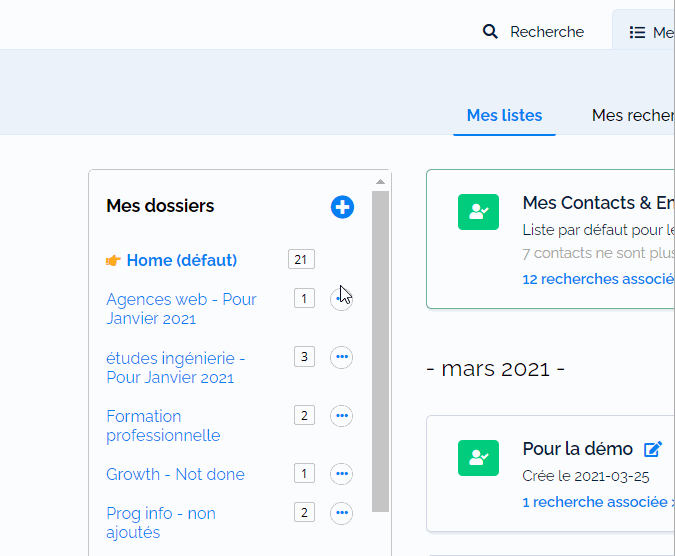Open the Home (défaut) folder
Image resolution: width=675 pixels, height=556 pixels.
pyautogui.click(x=182, y=260)
